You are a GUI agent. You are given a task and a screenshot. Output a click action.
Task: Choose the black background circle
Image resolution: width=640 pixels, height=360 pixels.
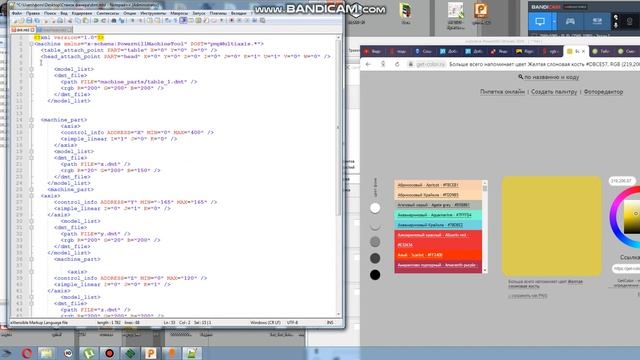(375, 275)
